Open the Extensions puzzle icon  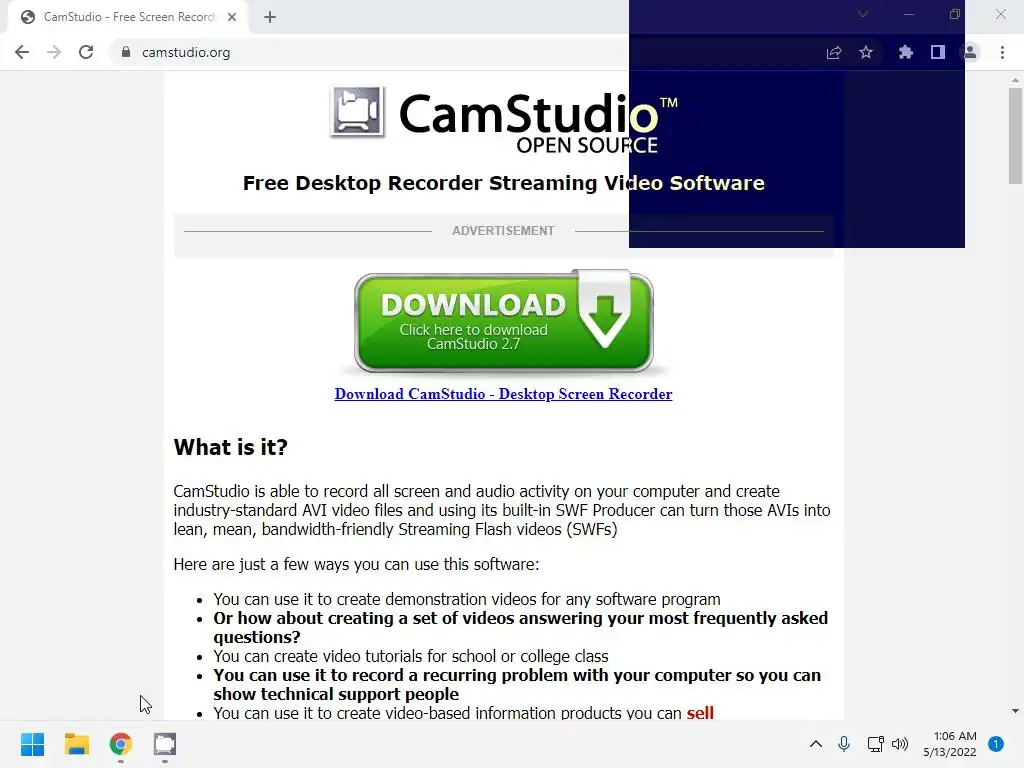pos(906,52)
